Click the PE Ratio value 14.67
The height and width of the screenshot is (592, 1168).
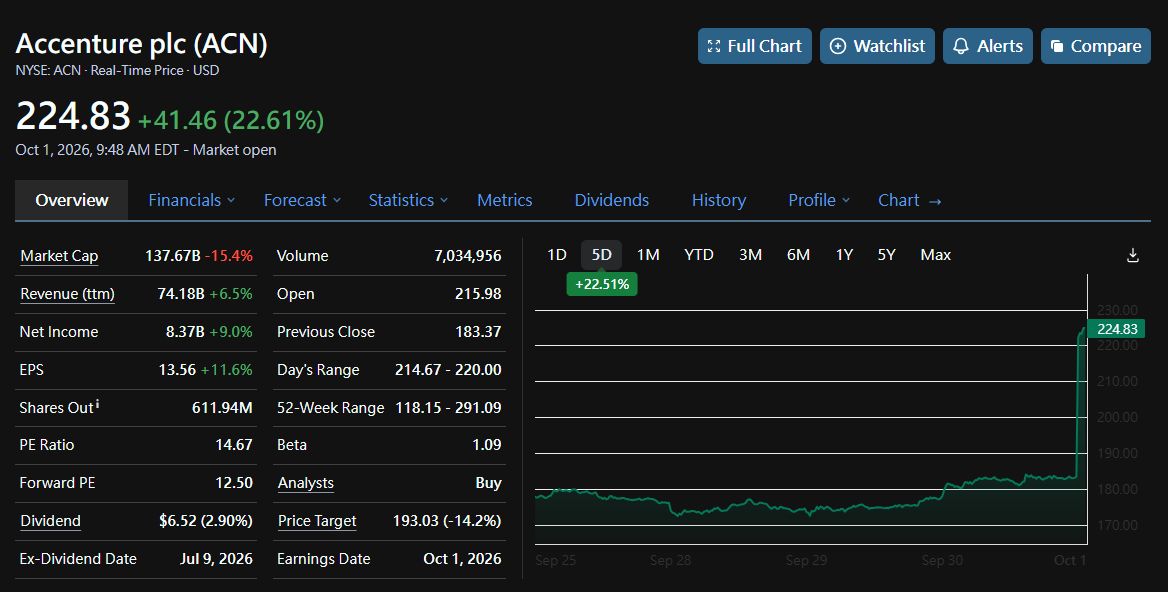click(234, 445)
